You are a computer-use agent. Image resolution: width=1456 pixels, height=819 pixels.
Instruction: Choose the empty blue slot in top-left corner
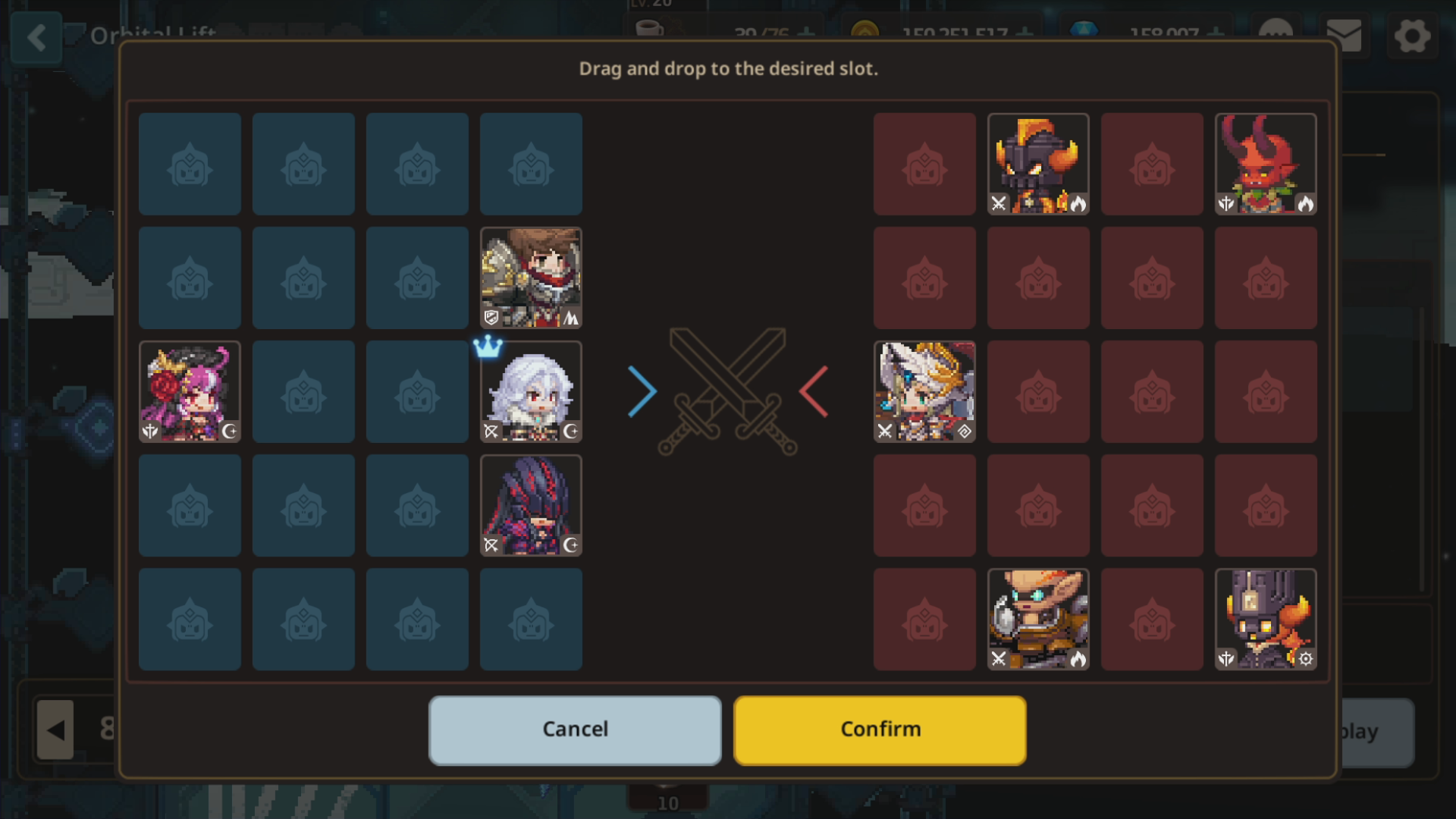[190, 164]
